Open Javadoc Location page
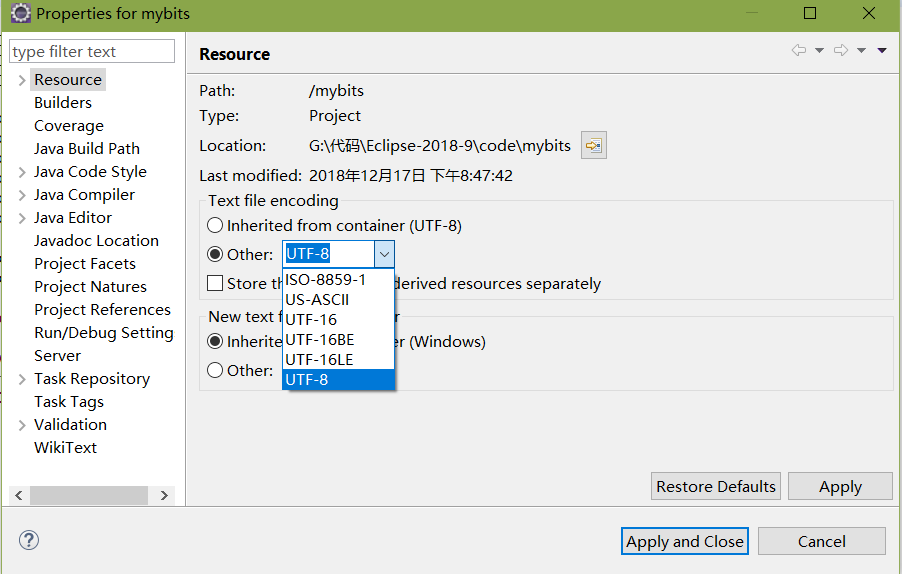Viewport: 902px width, 574px height. (96, 240)
